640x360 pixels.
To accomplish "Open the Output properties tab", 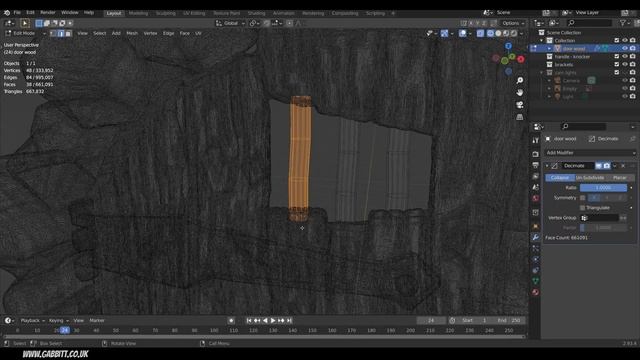I will pos(536,165).
